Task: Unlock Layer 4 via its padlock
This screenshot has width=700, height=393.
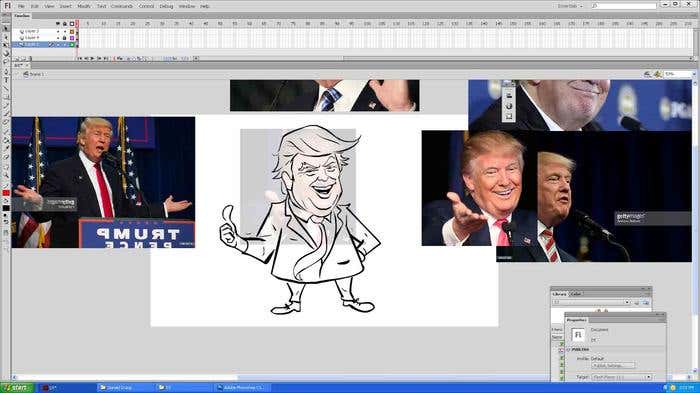Action: tap(65, 38)
